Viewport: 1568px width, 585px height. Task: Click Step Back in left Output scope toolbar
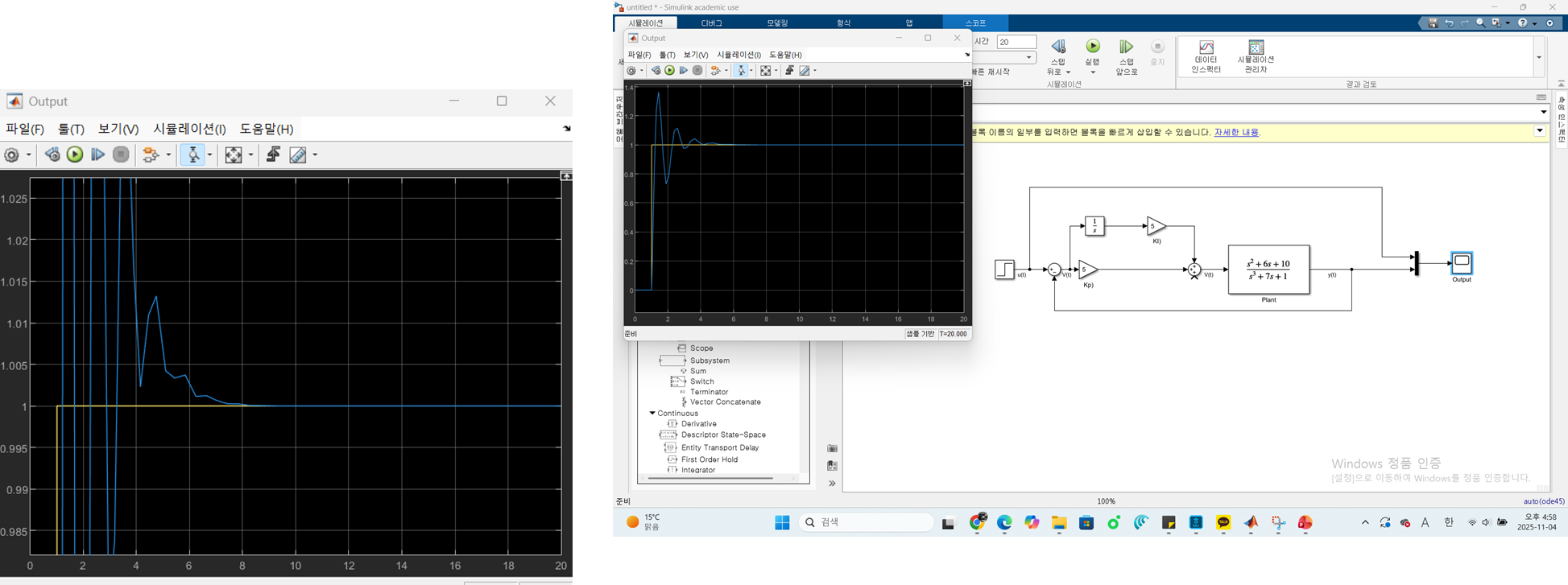[x=52, y=154]
